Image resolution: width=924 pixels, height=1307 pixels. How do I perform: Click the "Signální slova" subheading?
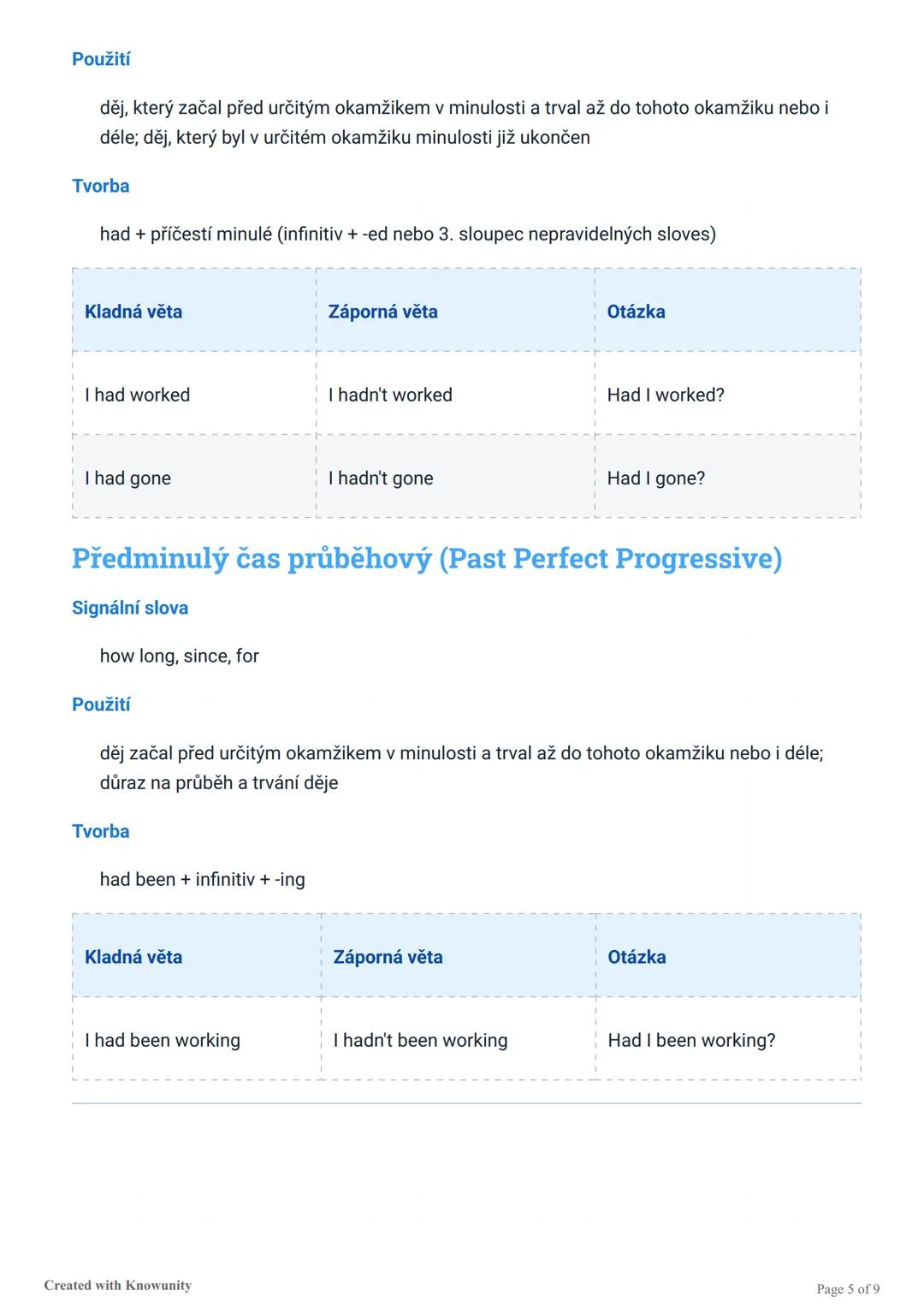130,608
